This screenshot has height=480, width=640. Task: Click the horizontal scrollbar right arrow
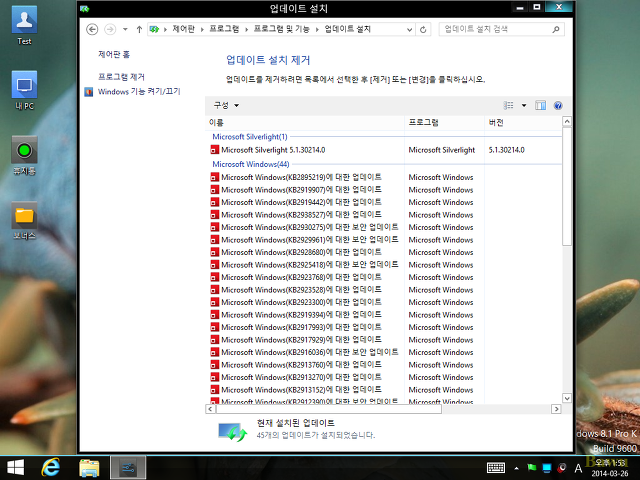click(556, 409)
